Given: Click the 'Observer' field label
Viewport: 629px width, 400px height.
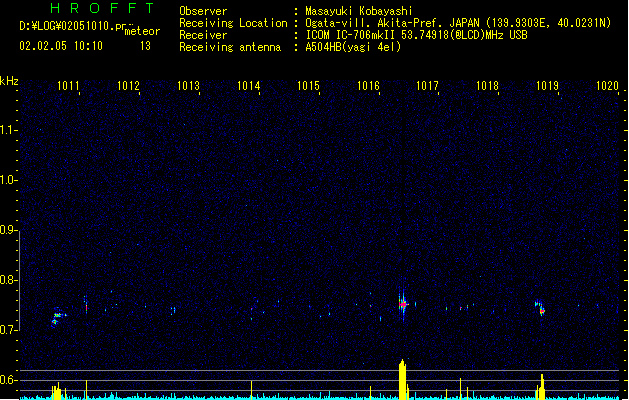Looking at the screenshot, I should coord(203,11).
